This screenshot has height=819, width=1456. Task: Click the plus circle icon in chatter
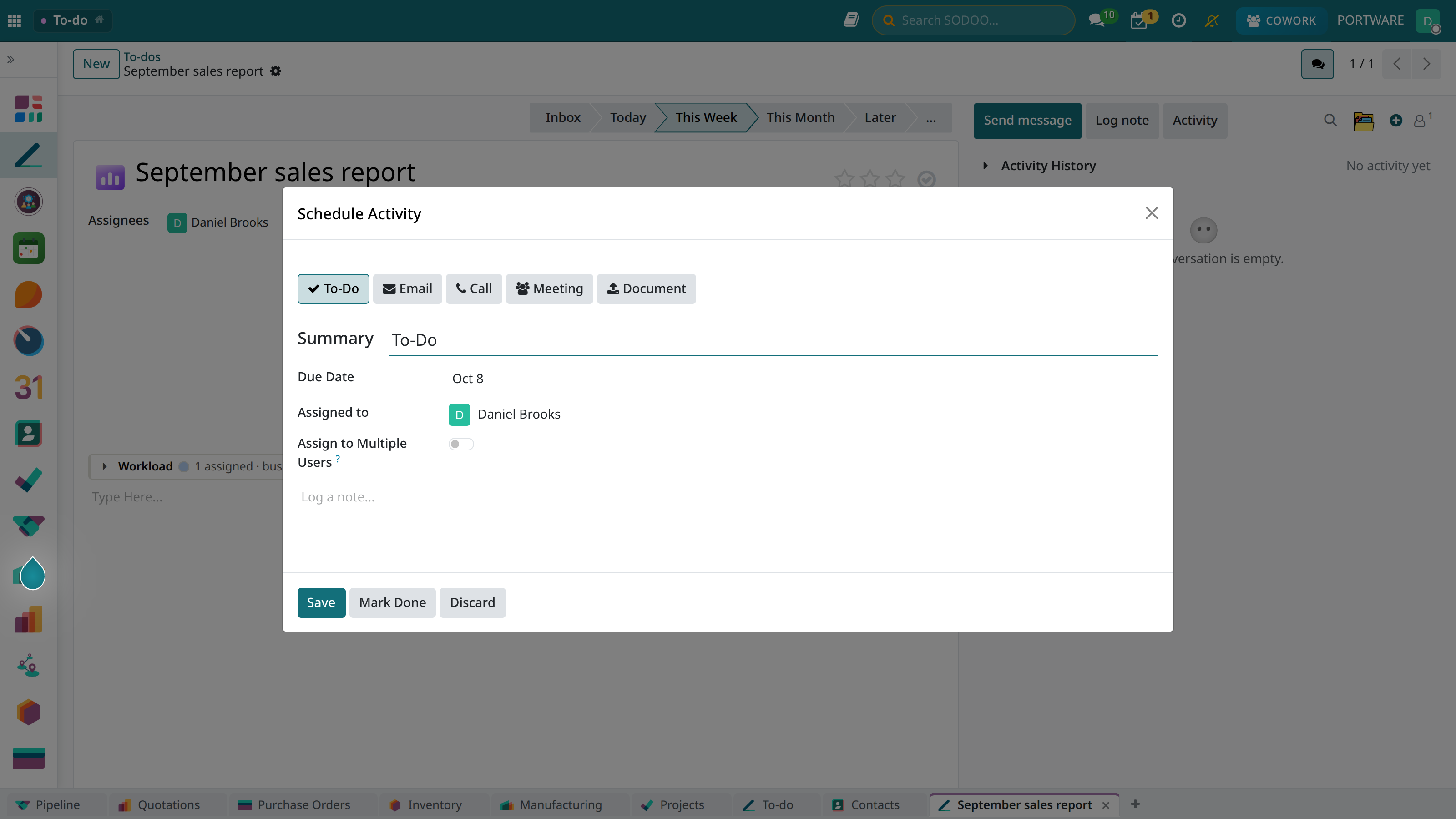pyautogui.click(x=1395, y=120)
